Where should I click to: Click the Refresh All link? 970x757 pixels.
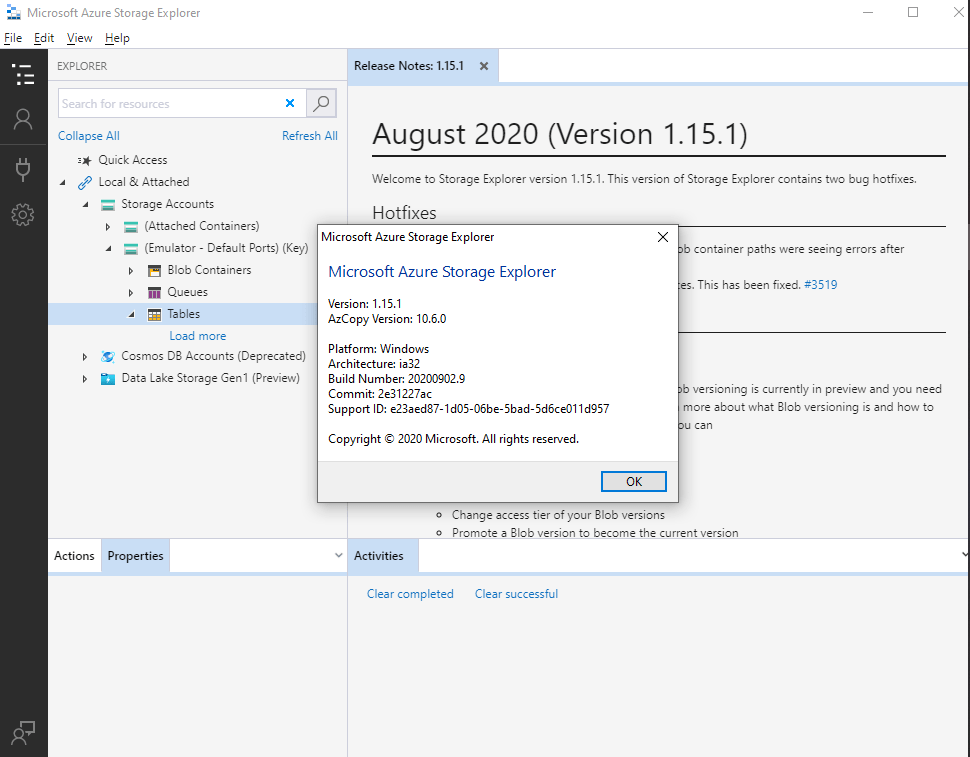(310, 135)
